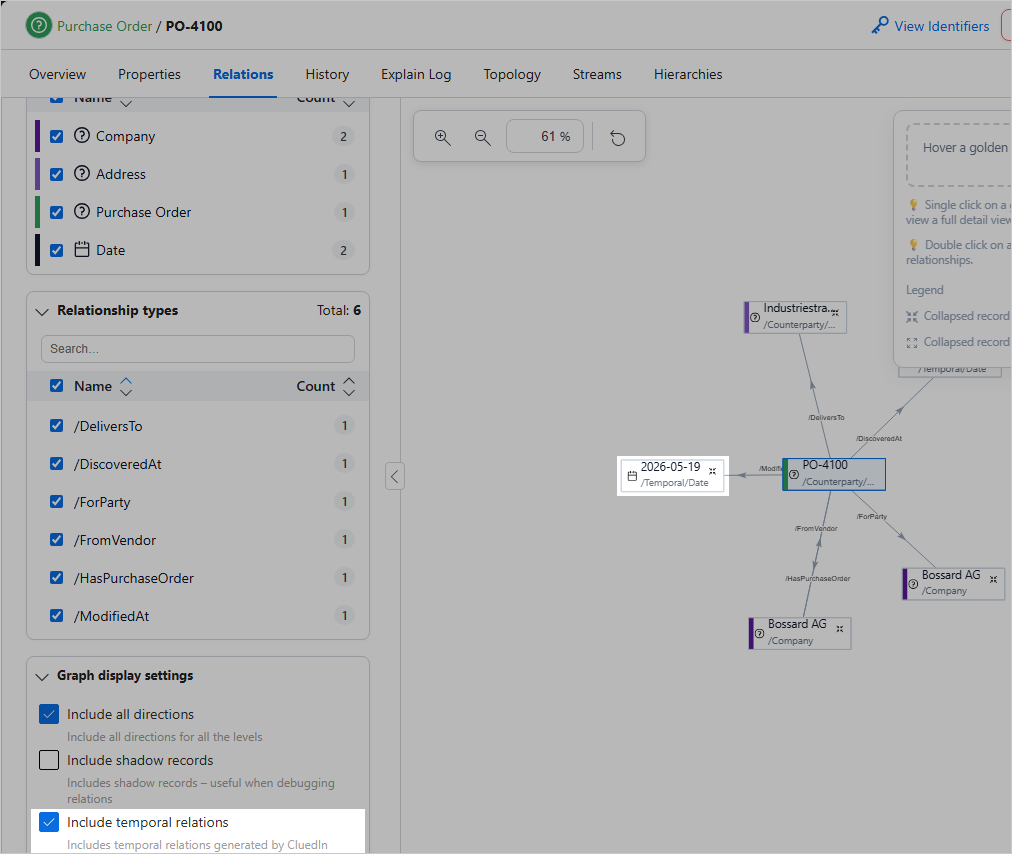This screenshot has width=1012, height=854.
Task: Click the key icon beside View Identifiers
Action: click(879, 26)
